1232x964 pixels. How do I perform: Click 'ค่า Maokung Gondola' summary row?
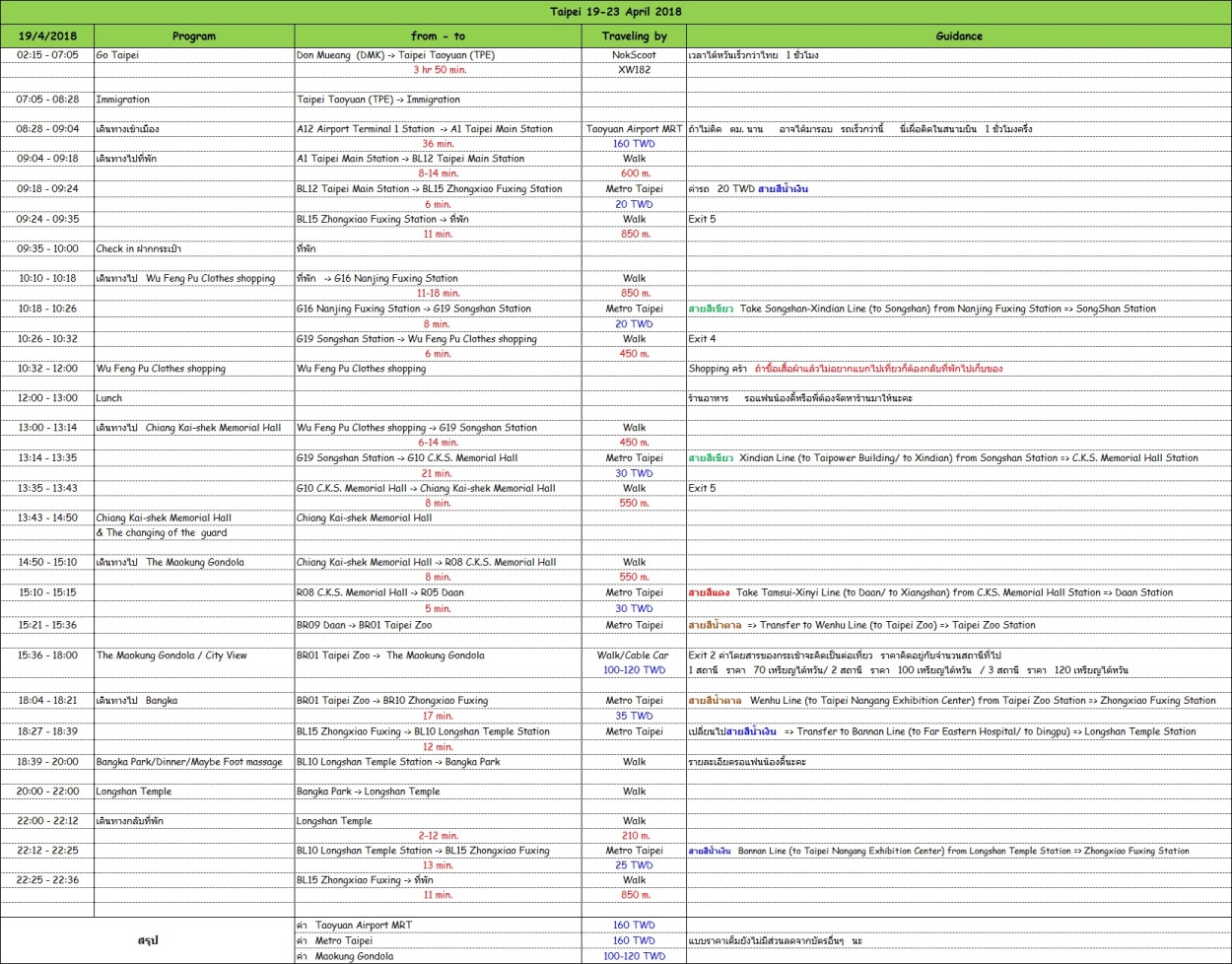[438, 956]
